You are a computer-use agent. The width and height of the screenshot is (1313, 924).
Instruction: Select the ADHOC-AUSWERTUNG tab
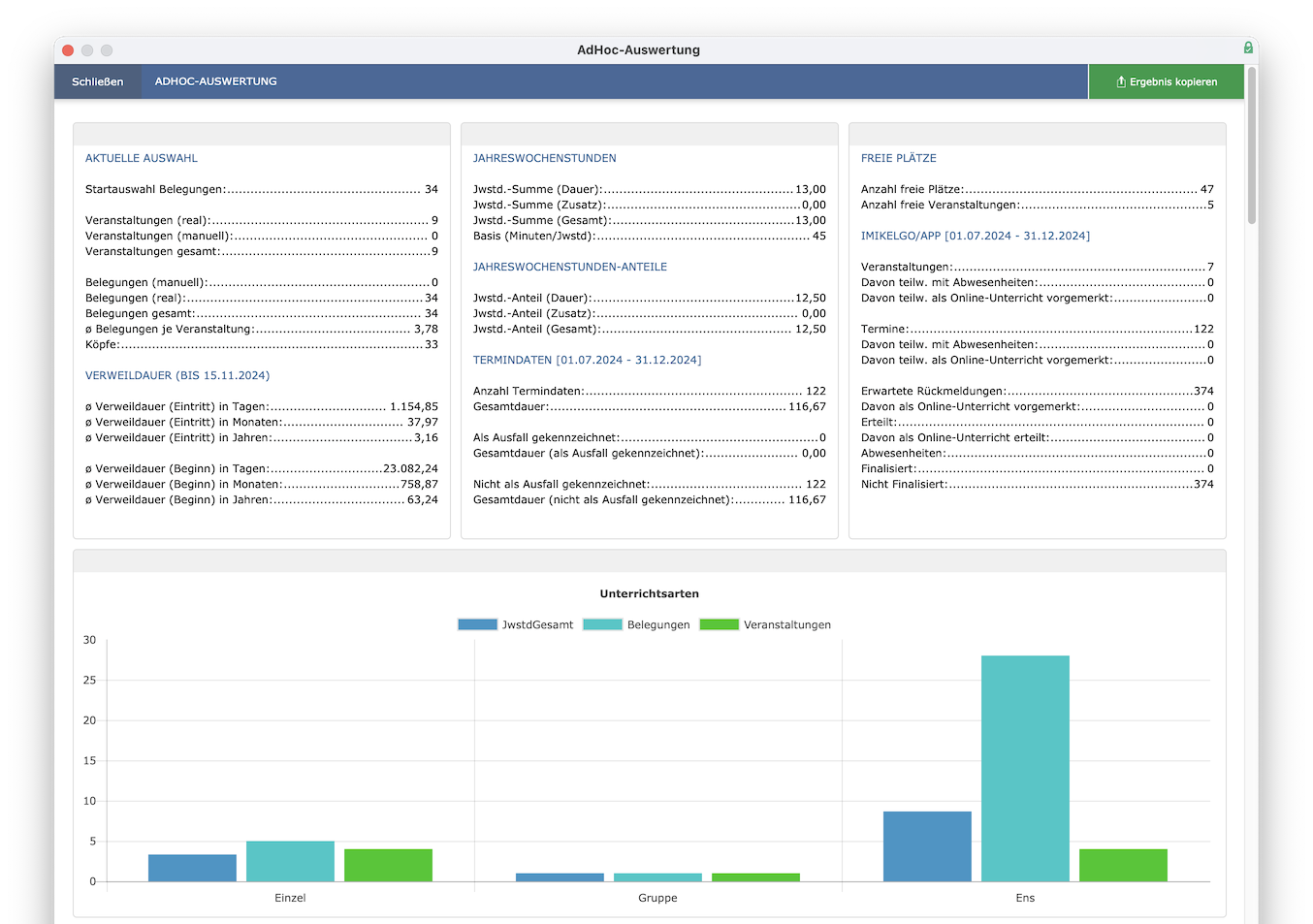216,81
